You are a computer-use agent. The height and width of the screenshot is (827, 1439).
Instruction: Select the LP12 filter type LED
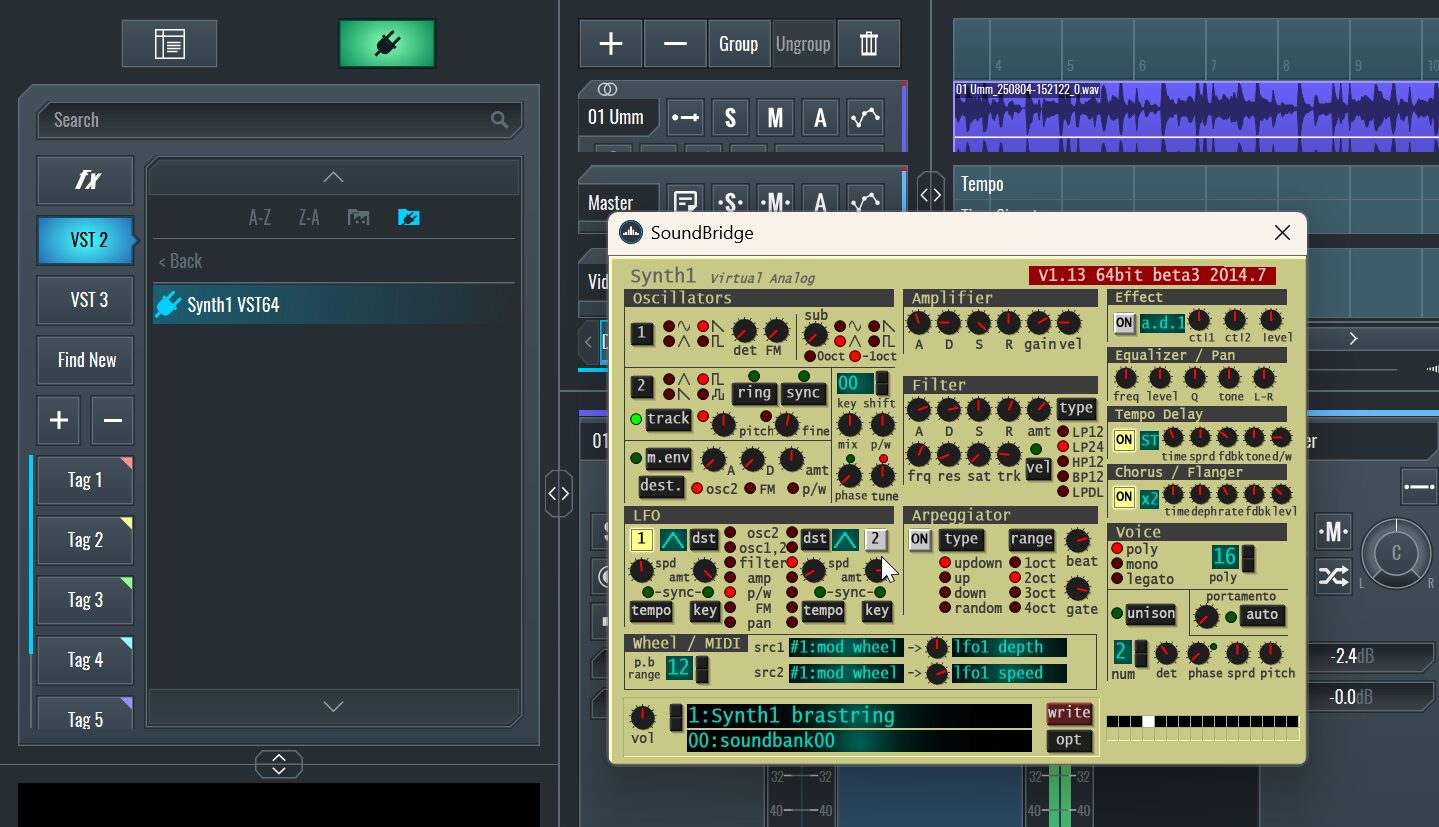tap(1063, 431)
